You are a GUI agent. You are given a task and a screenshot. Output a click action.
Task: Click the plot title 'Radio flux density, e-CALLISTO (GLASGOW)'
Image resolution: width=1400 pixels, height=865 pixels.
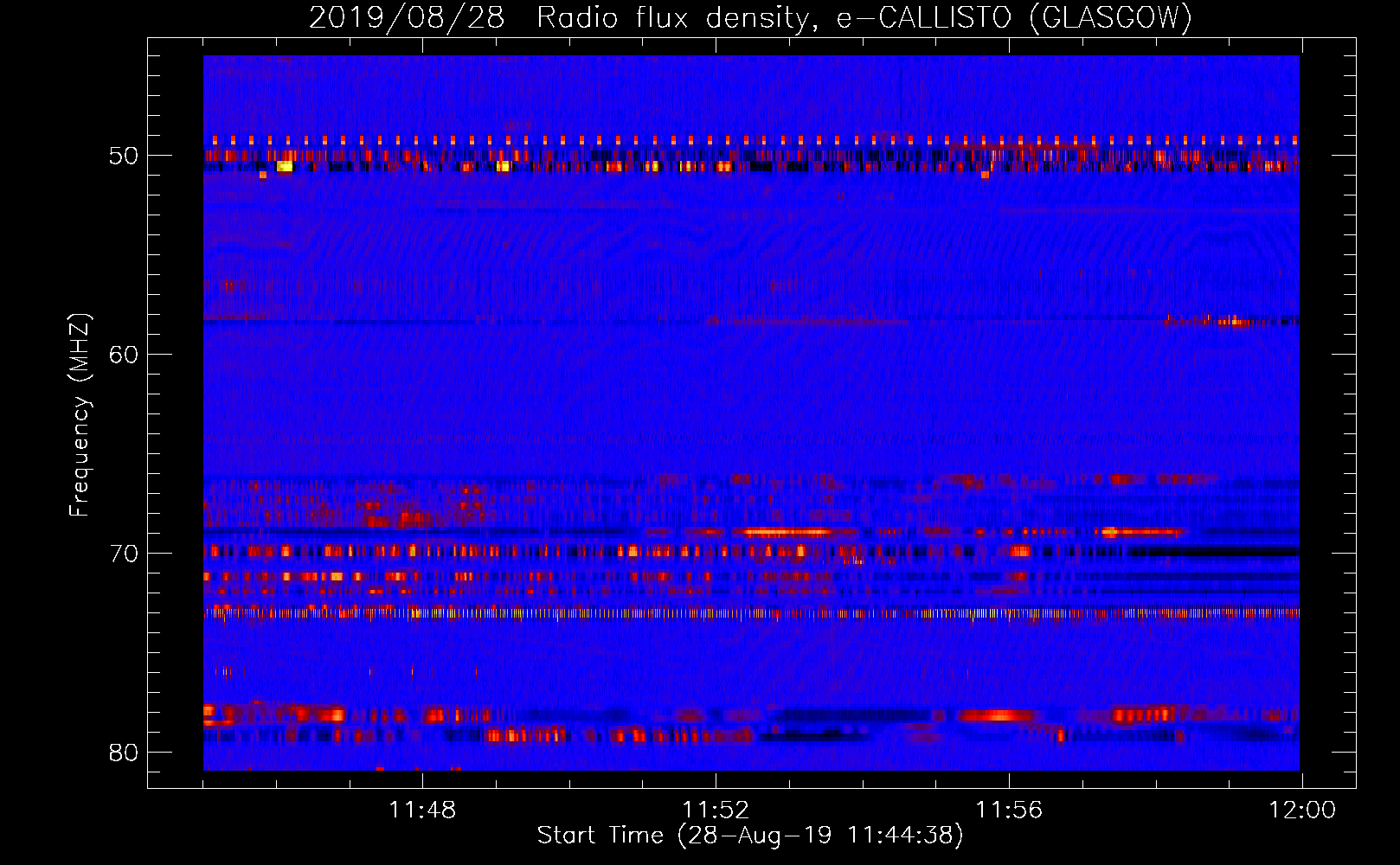coord(864,17)
